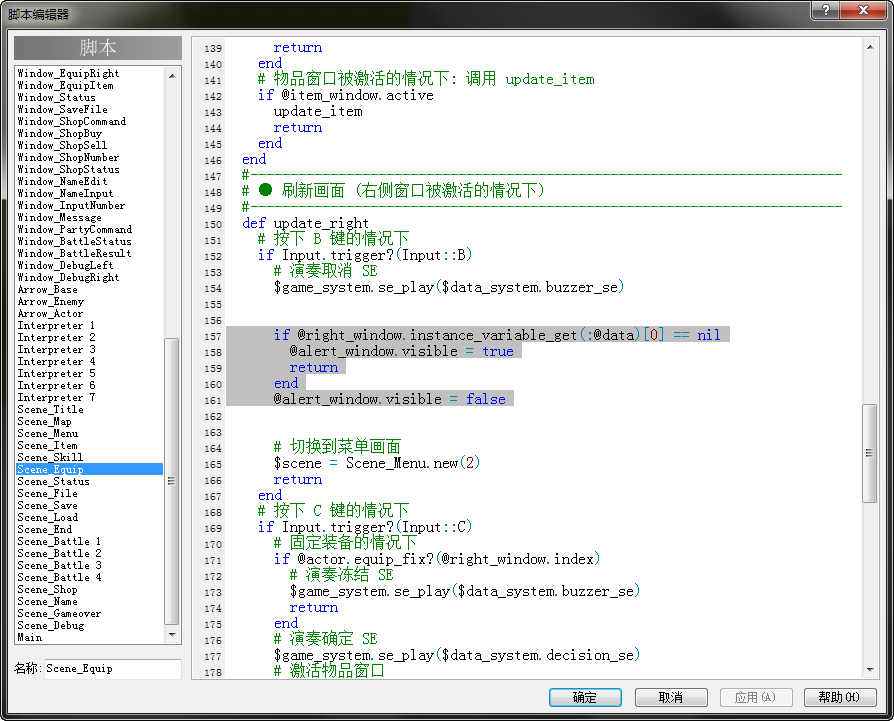Open the Scene_Shop script
Screen dimensions: 894x721
tap(47, 589)
